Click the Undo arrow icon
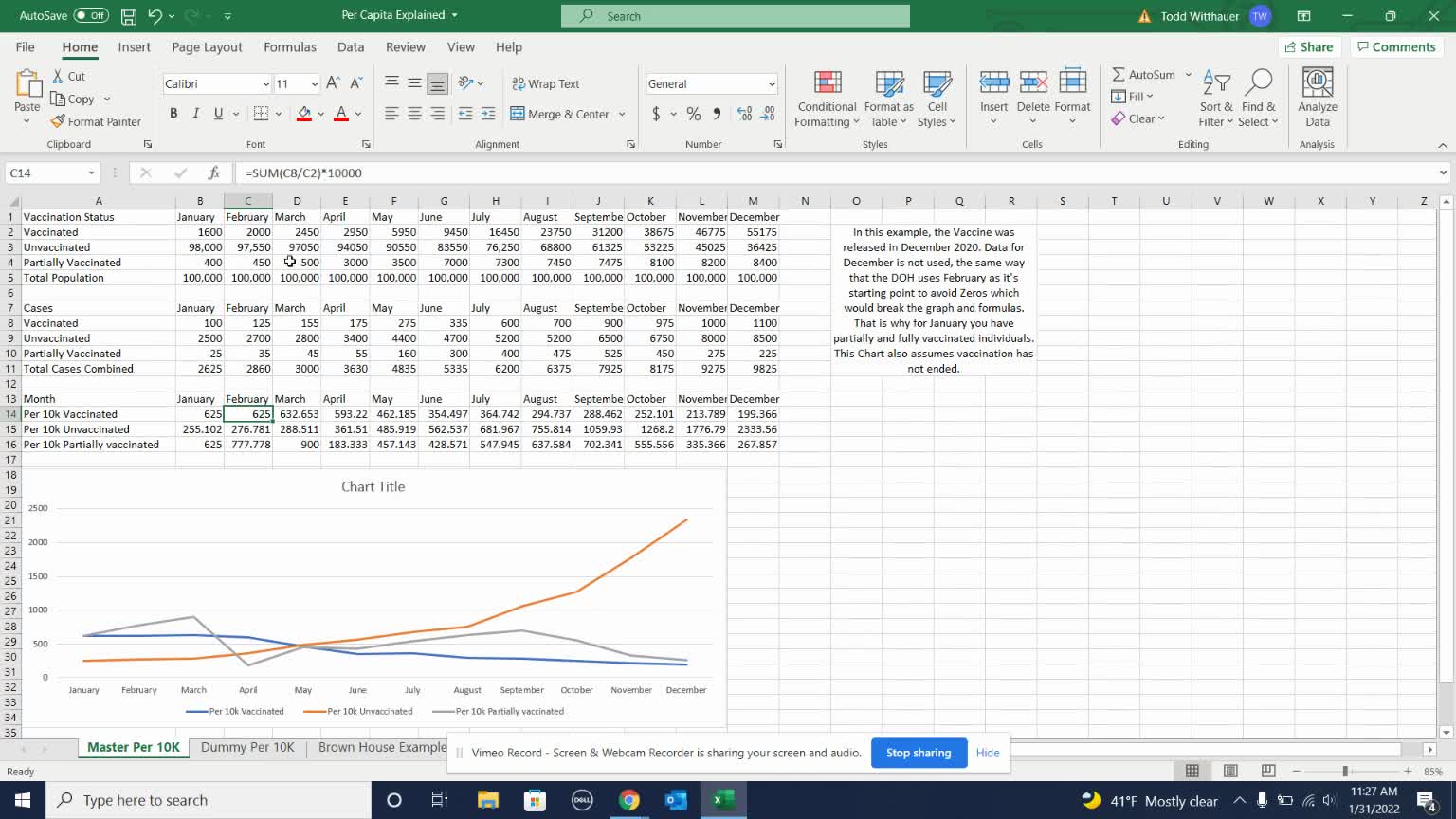 (155, 16)
